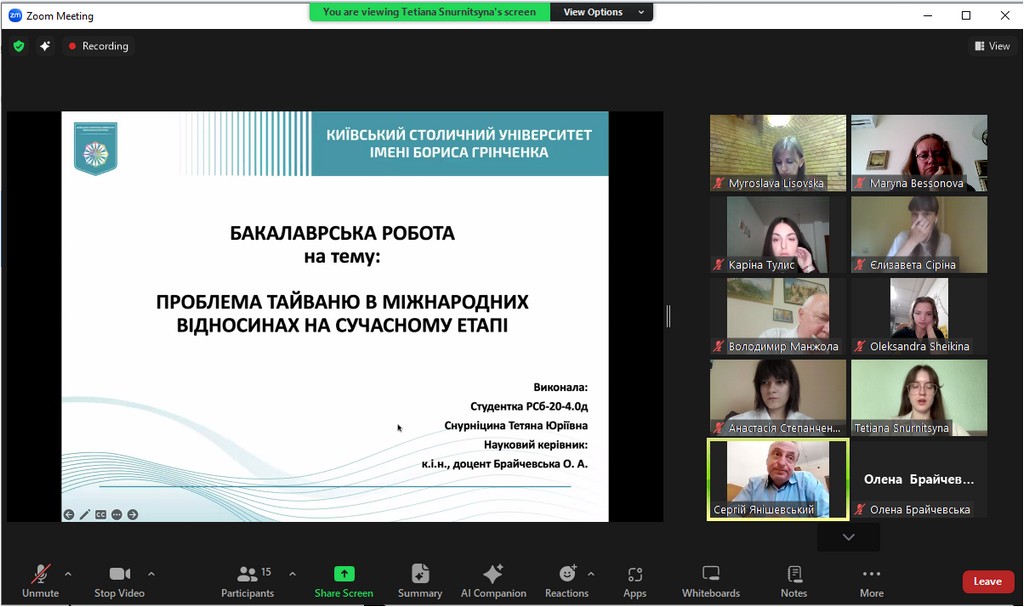Open the Apps panel
This screenshot has height=607, width=1024.
pyautogui.click(x=635, y=580)
